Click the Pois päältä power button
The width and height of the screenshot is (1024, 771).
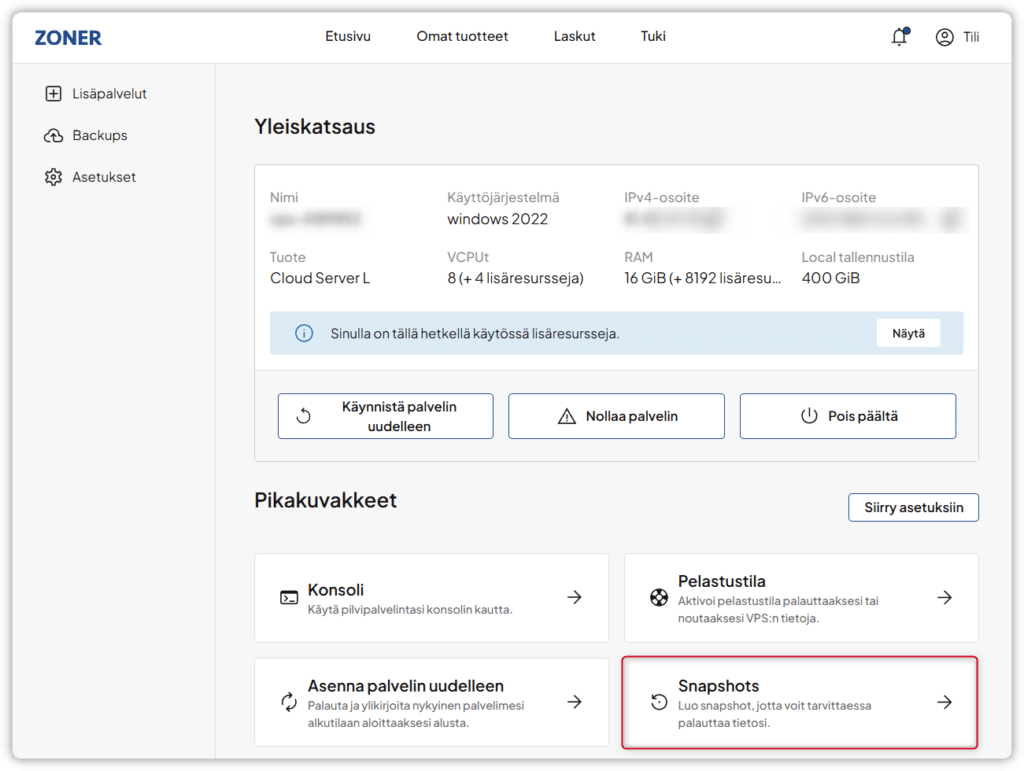[x=847, y=416]
